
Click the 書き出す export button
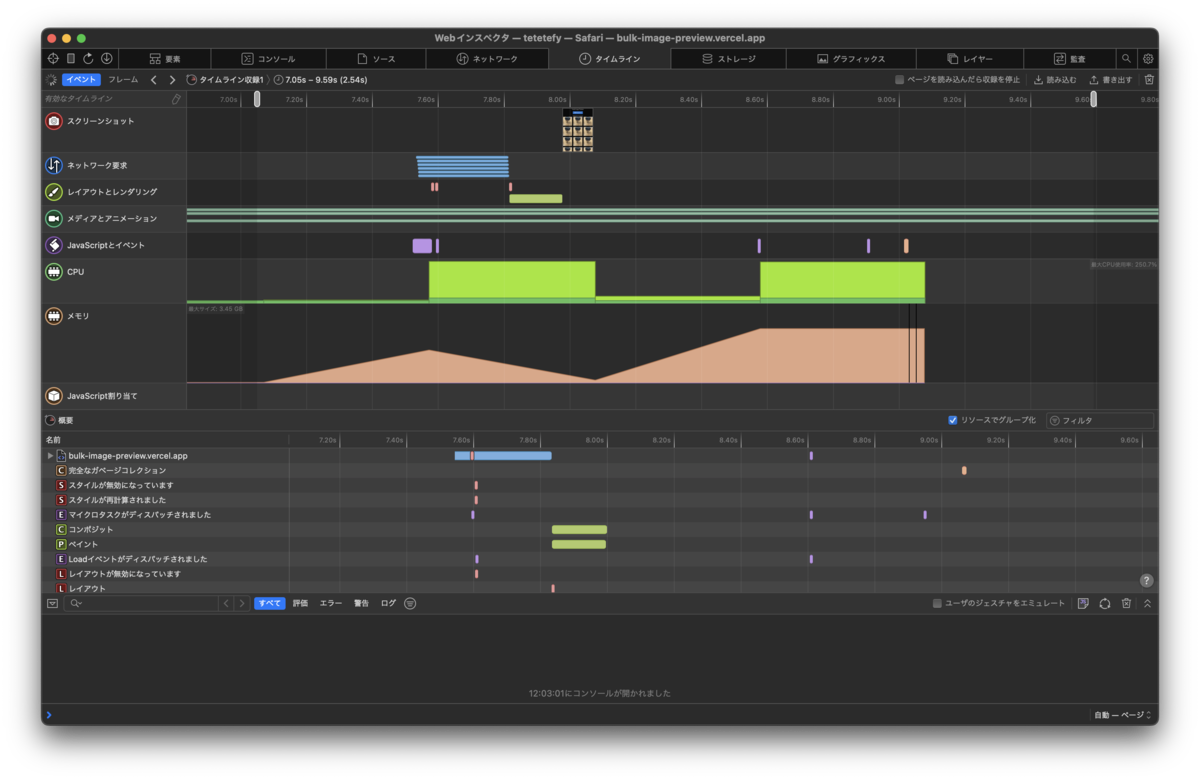coord(1111,80)
